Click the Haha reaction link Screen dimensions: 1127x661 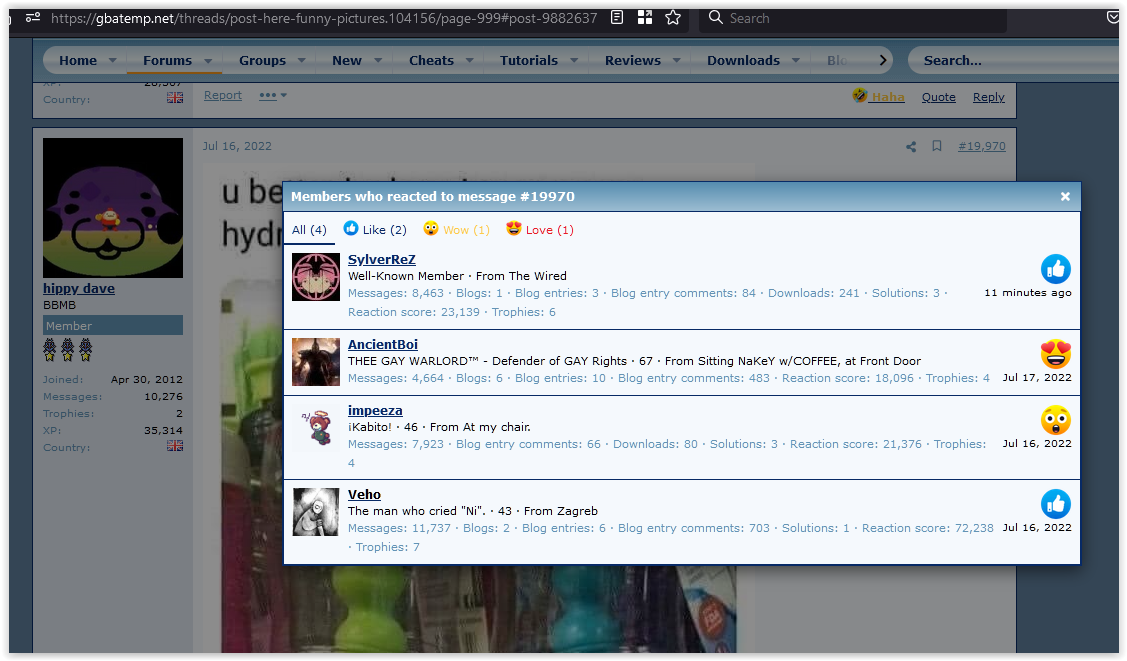tap(878, 96)
